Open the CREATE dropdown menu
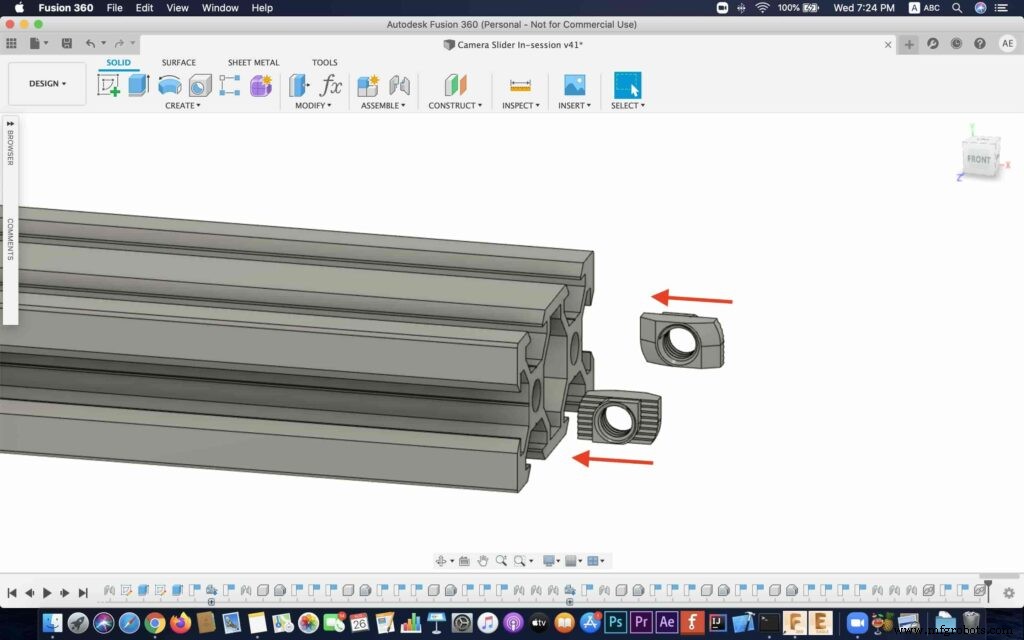1024x640 pixels. 183,105
